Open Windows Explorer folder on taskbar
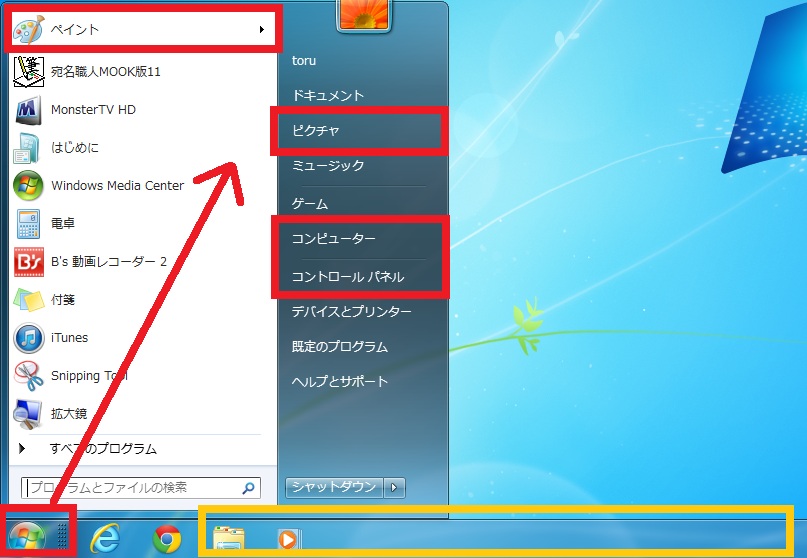Image resolution: width=807 pixels, height=558 pixels. (229, 539)
